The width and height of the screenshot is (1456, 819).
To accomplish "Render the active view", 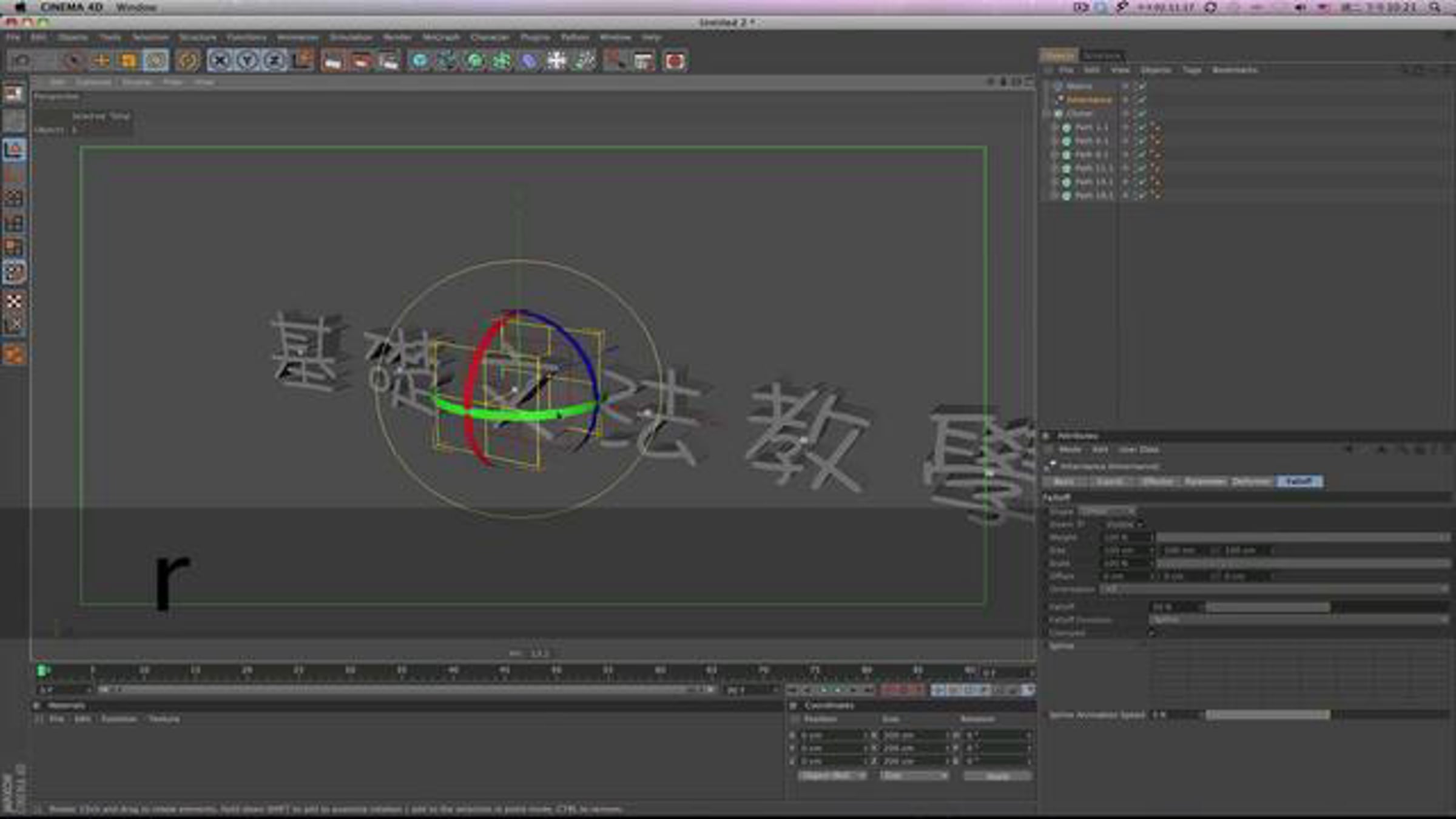I will [332, 61].
